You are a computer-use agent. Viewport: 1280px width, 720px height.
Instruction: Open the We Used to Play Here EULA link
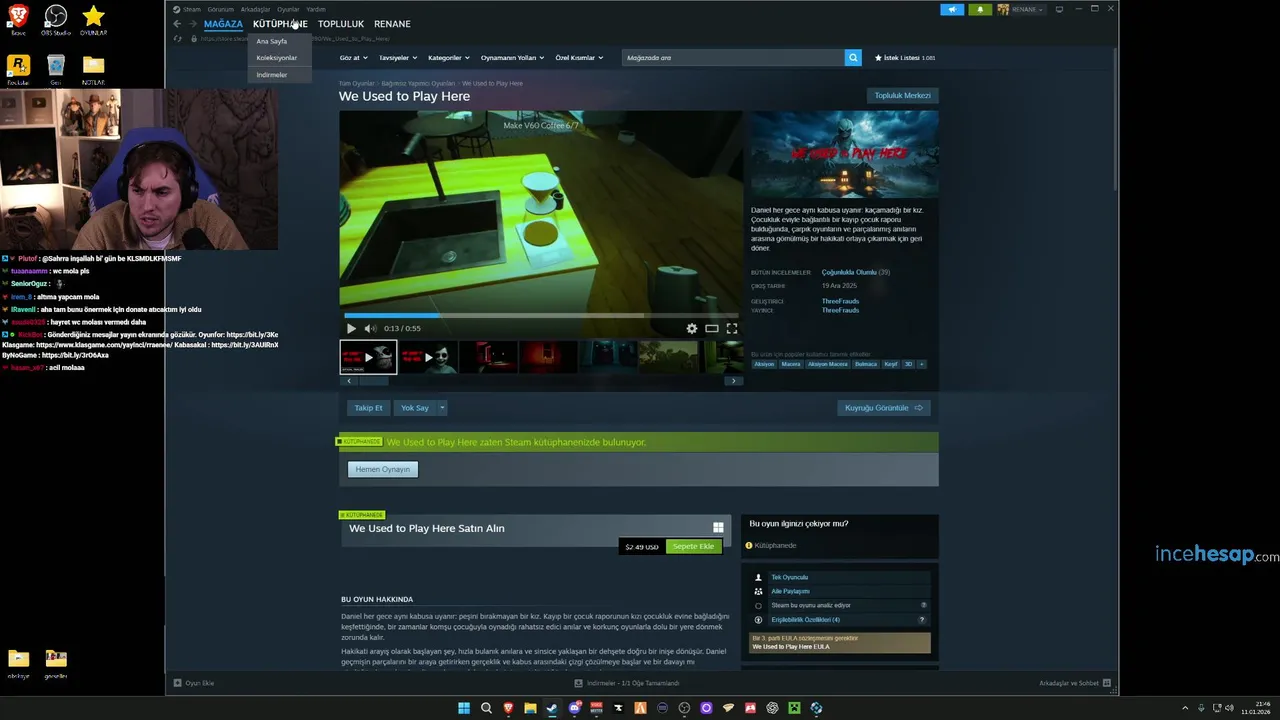click(x=790, y=647)
